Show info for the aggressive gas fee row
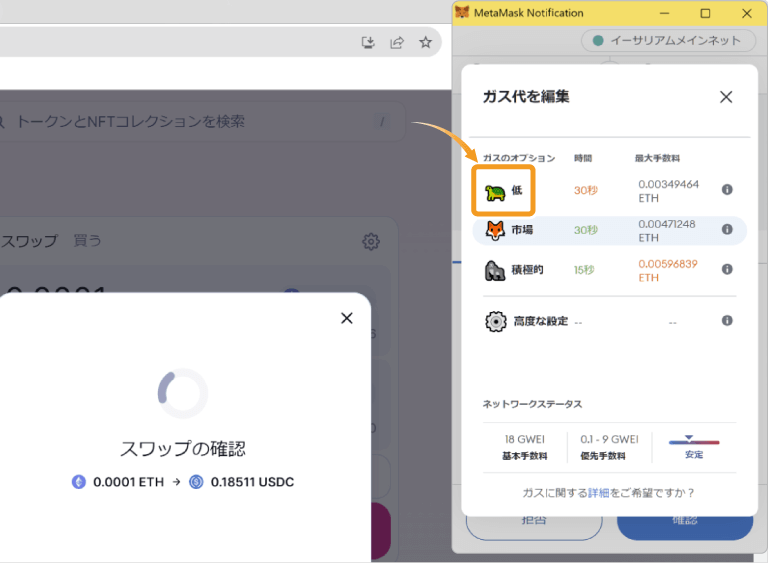 click(727, 269)
